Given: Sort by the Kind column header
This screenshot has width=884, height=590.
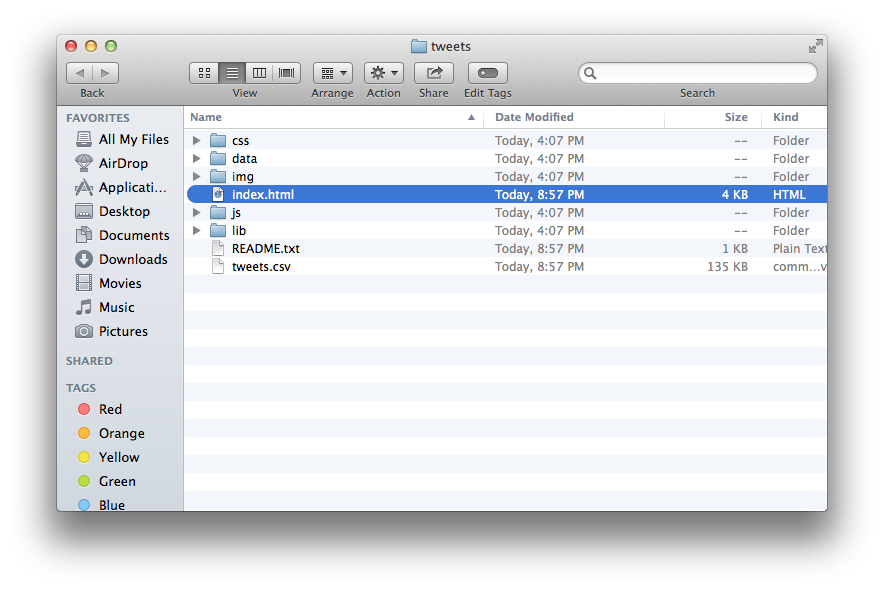Looking at the screenshot, I should click(x=795, y=117).
